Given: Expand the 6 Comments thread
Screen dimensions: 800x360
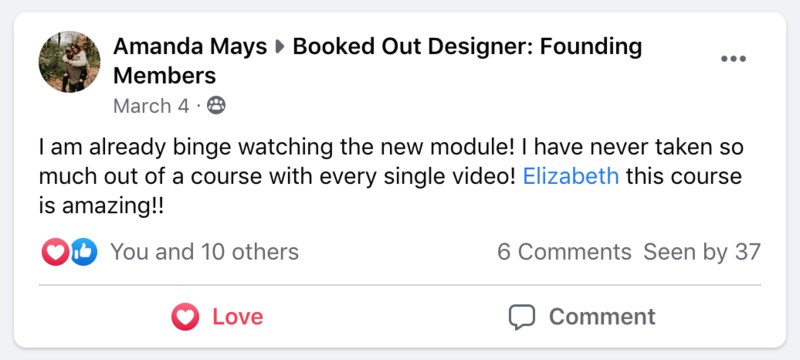Looking at the screenshot, I should click(564, 252).
